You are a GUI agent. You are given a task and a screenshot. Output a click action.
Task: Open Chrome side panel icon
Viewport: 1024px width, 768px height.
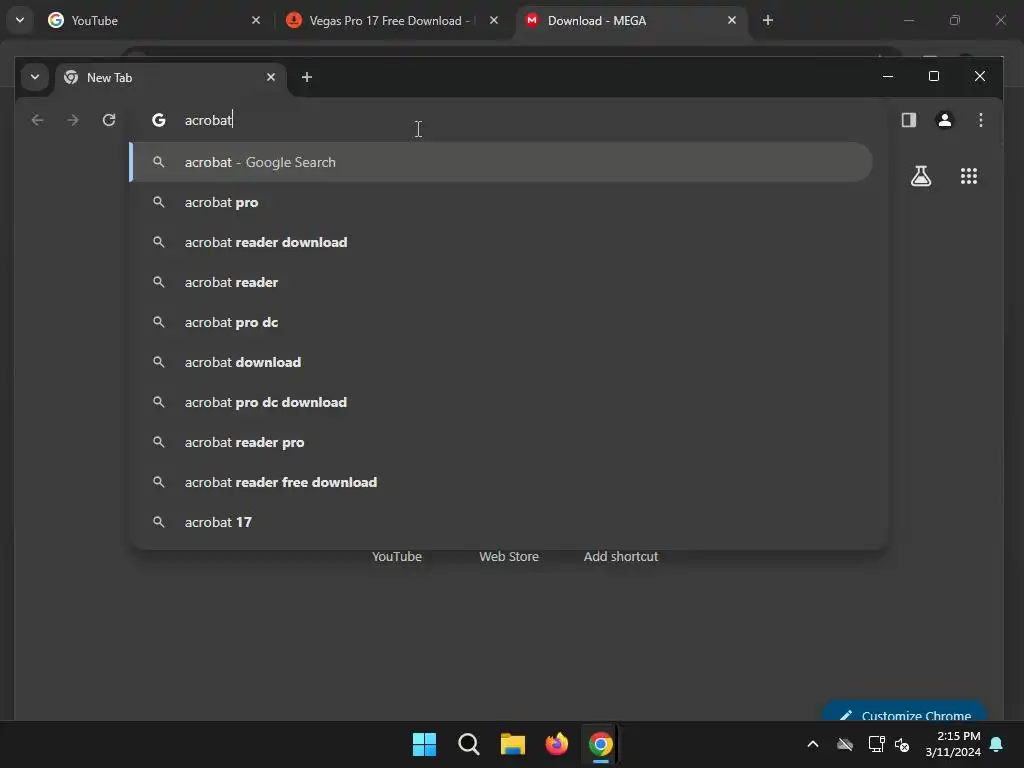point(908,120)
